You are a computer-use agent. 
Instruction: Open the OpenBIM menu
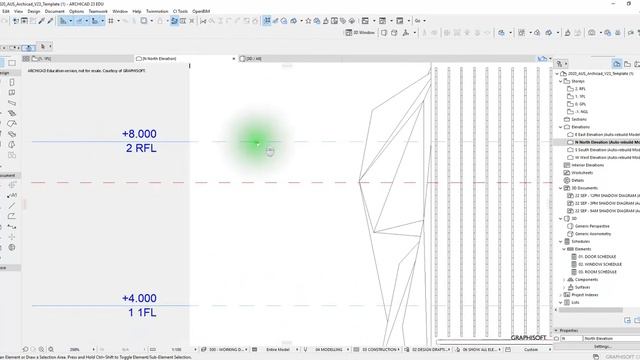click(x=201, y=11)
